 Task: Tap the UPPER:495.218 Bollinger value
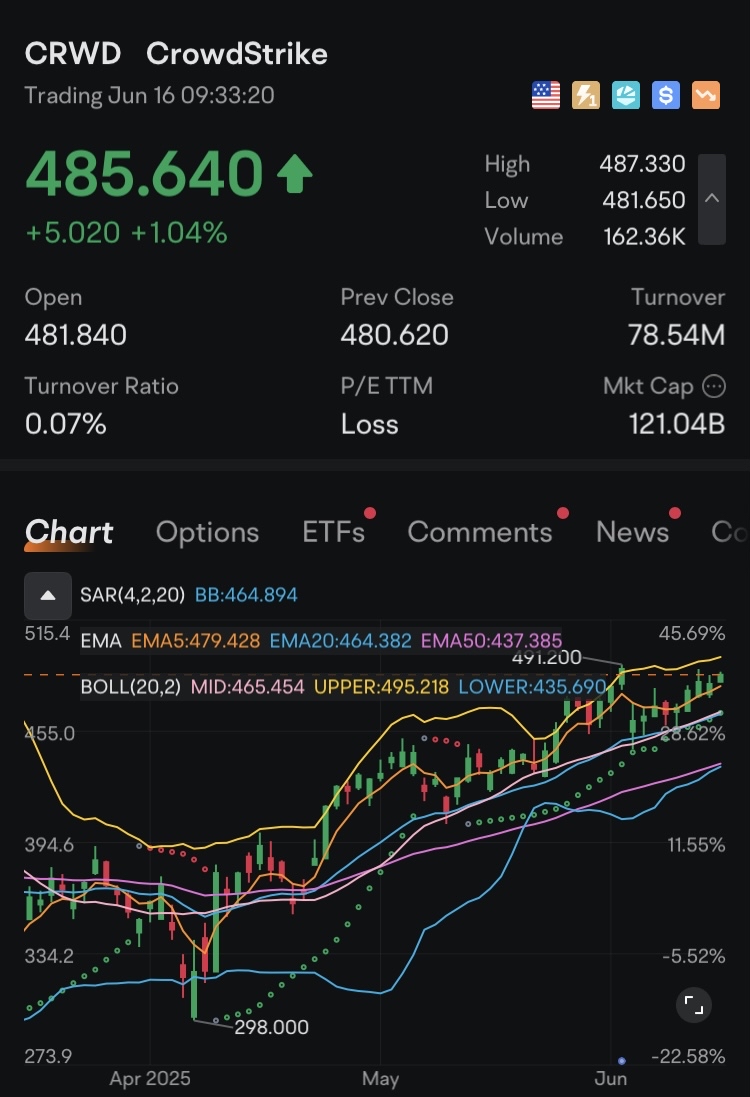pyautogui.click(x=381, y=686)
